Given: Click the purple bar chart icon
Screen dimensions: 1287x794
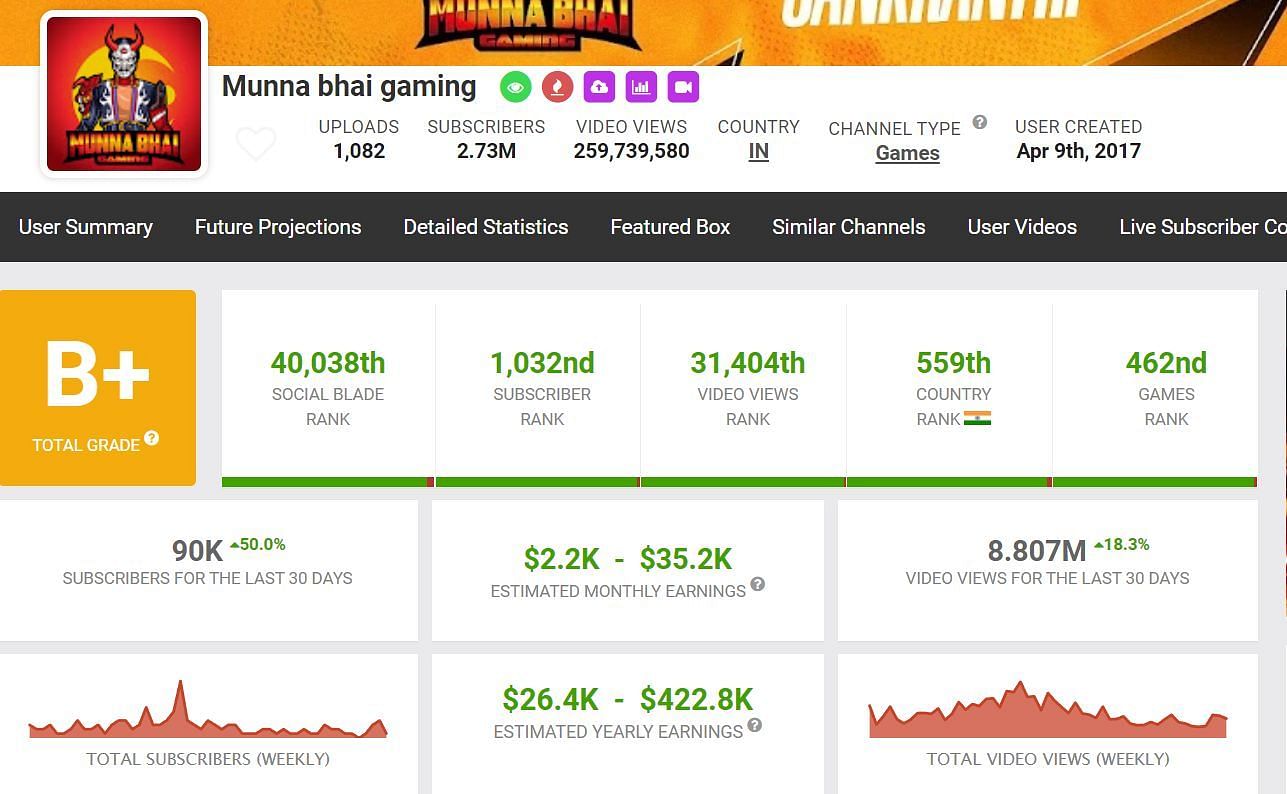Looking at the screenshot, I should coord(641,87).
